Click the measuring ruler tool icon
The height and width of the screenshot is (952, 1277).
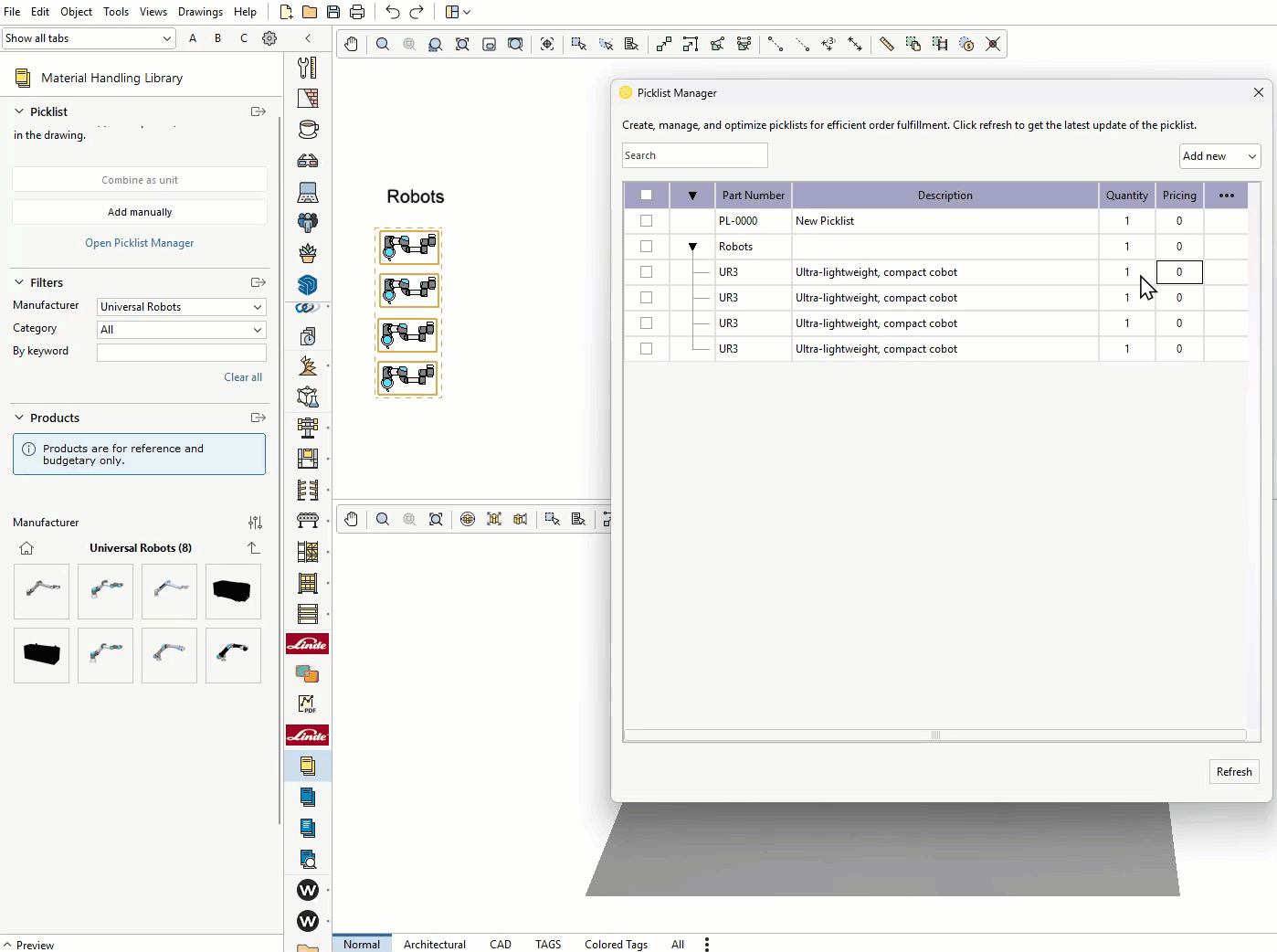(886, 44)
